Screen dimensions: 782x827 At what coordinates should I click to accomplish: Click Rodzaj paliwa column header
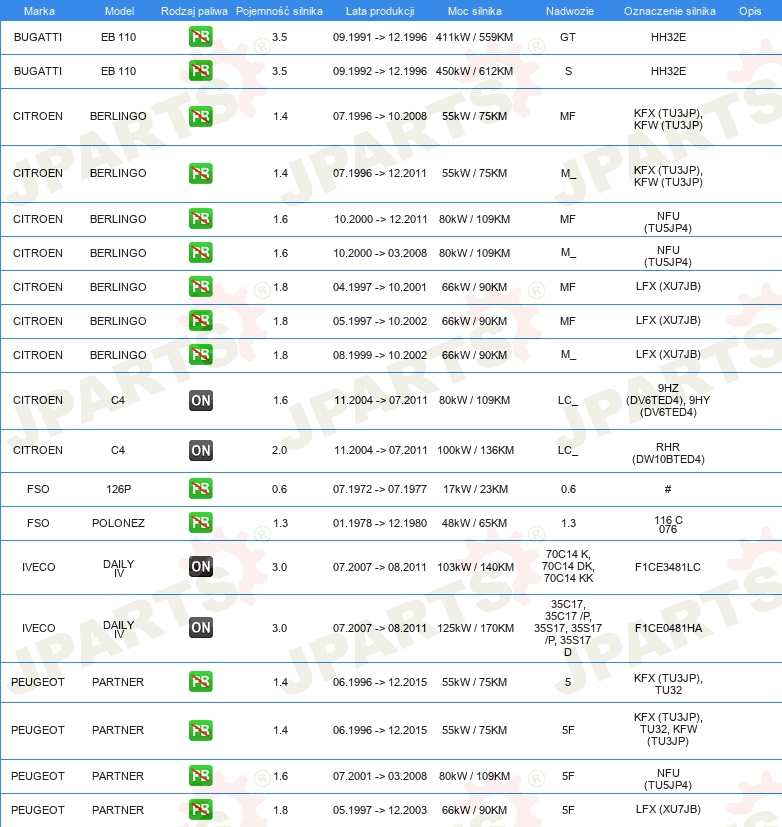194,11
